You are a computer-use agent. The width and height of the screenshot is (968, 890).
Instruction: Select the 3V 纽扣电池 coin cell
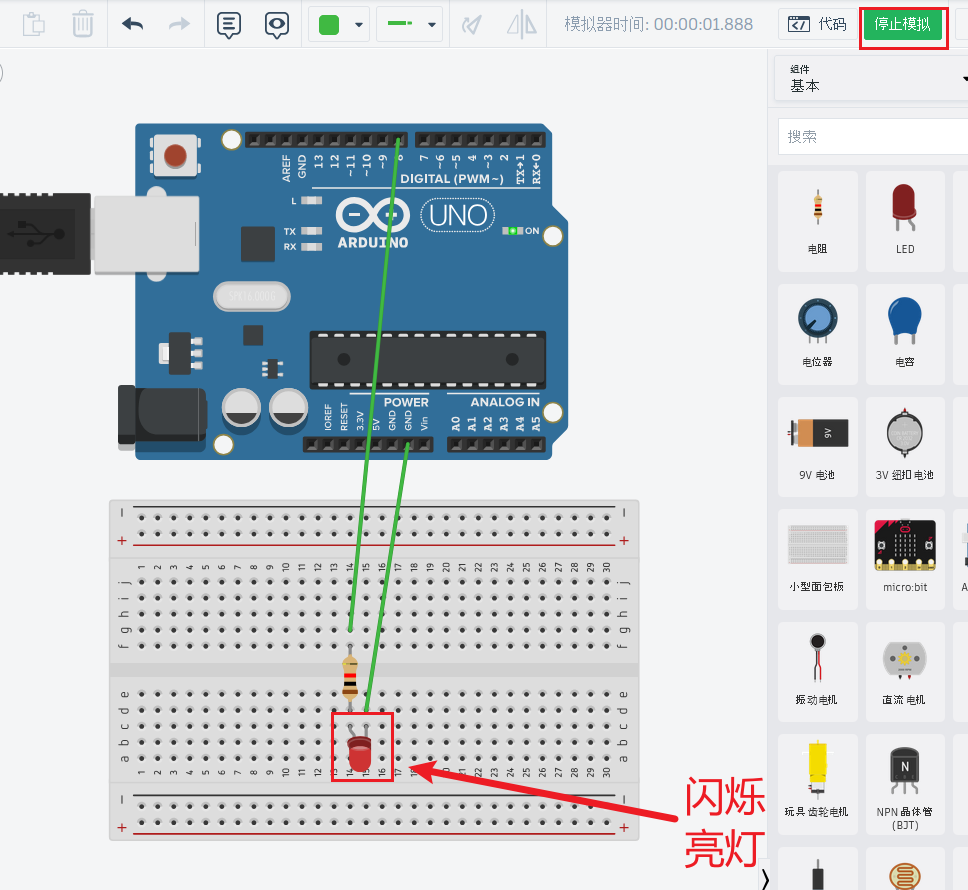905,447
